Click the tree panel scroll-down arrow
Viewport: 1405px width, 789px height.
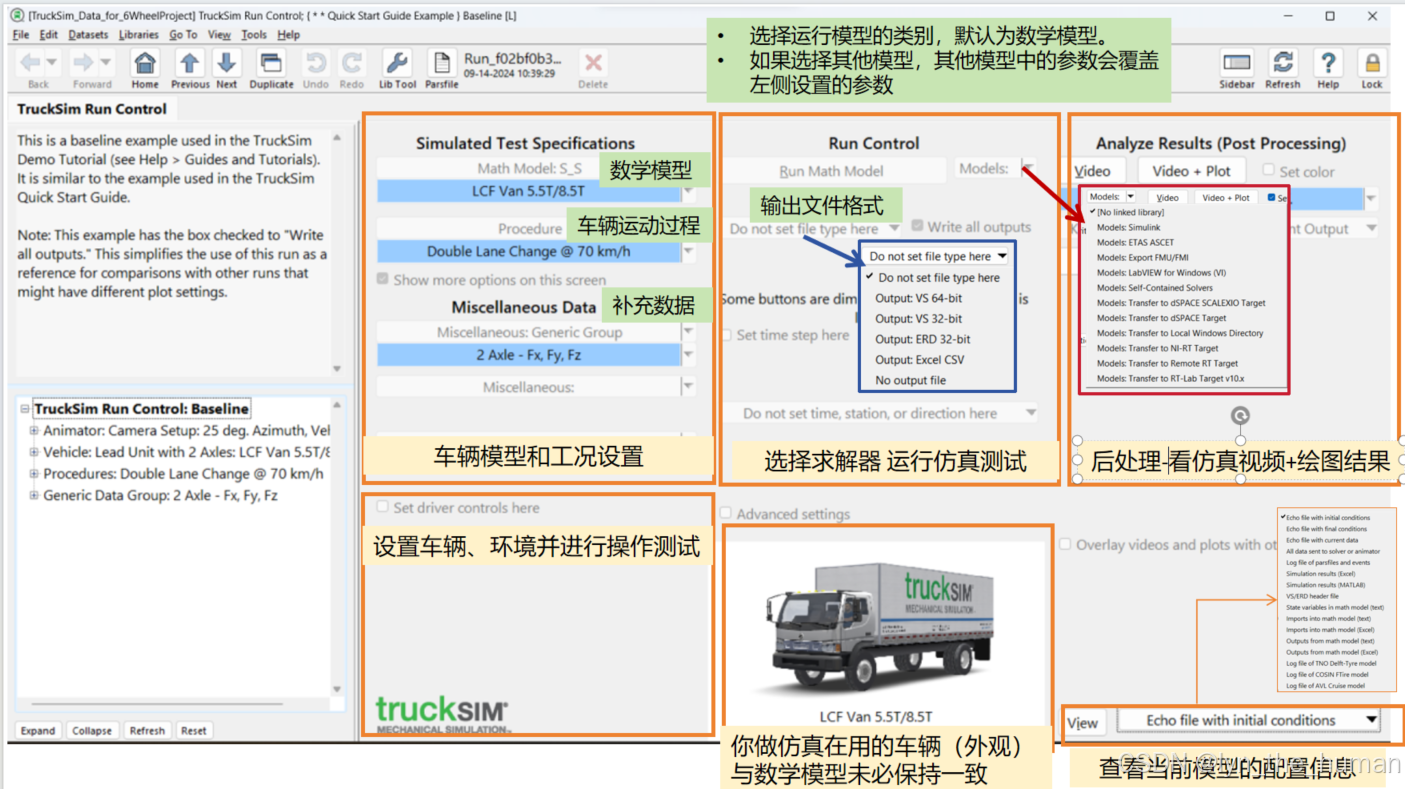(x=337, y=689)
